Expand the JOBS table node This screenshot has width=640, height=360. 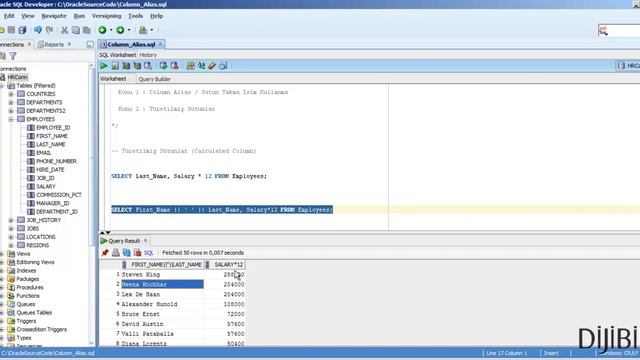(11, 229)
